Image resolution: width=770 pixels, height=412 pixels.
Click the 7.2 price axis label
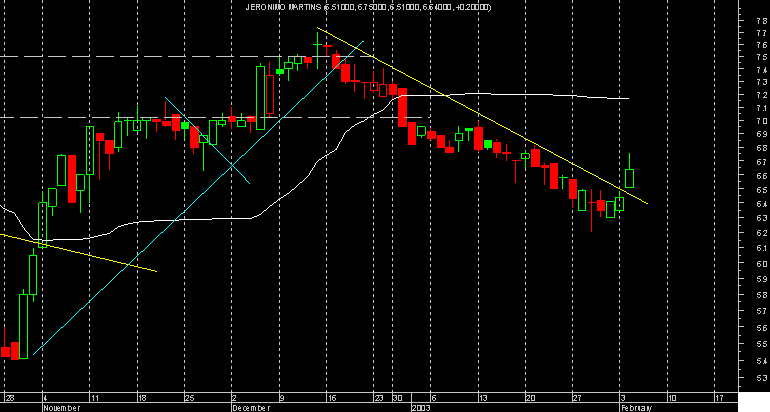coord(761,95)
